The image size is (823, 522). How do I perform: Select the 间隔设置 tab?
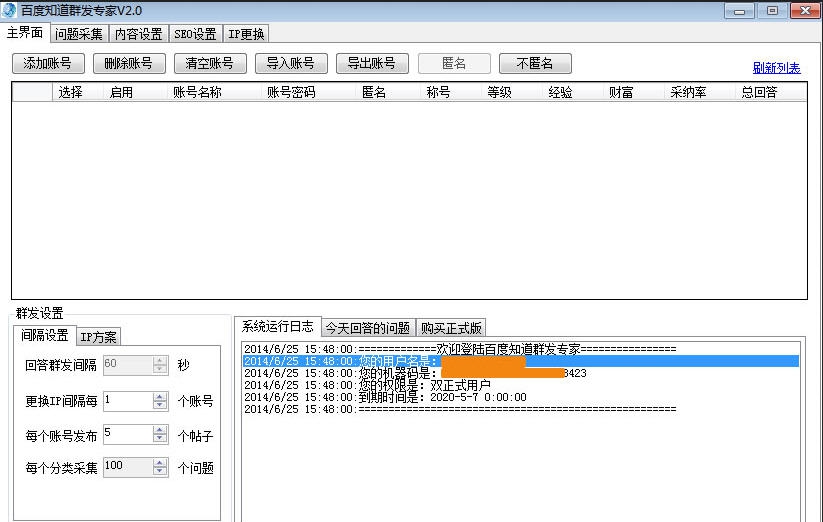click(x=45, y=335)
